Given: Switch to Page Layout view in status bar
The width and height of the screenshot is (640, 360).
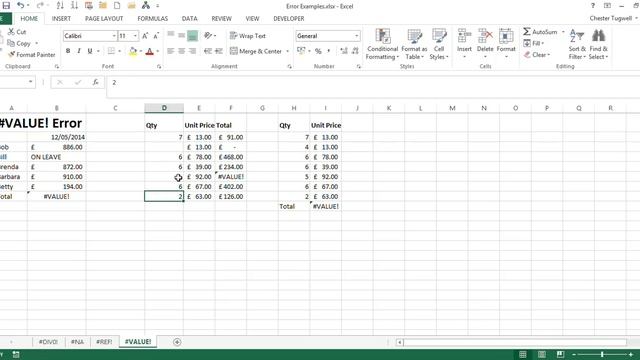Looking at the screenshot, I should pos(542,354).
